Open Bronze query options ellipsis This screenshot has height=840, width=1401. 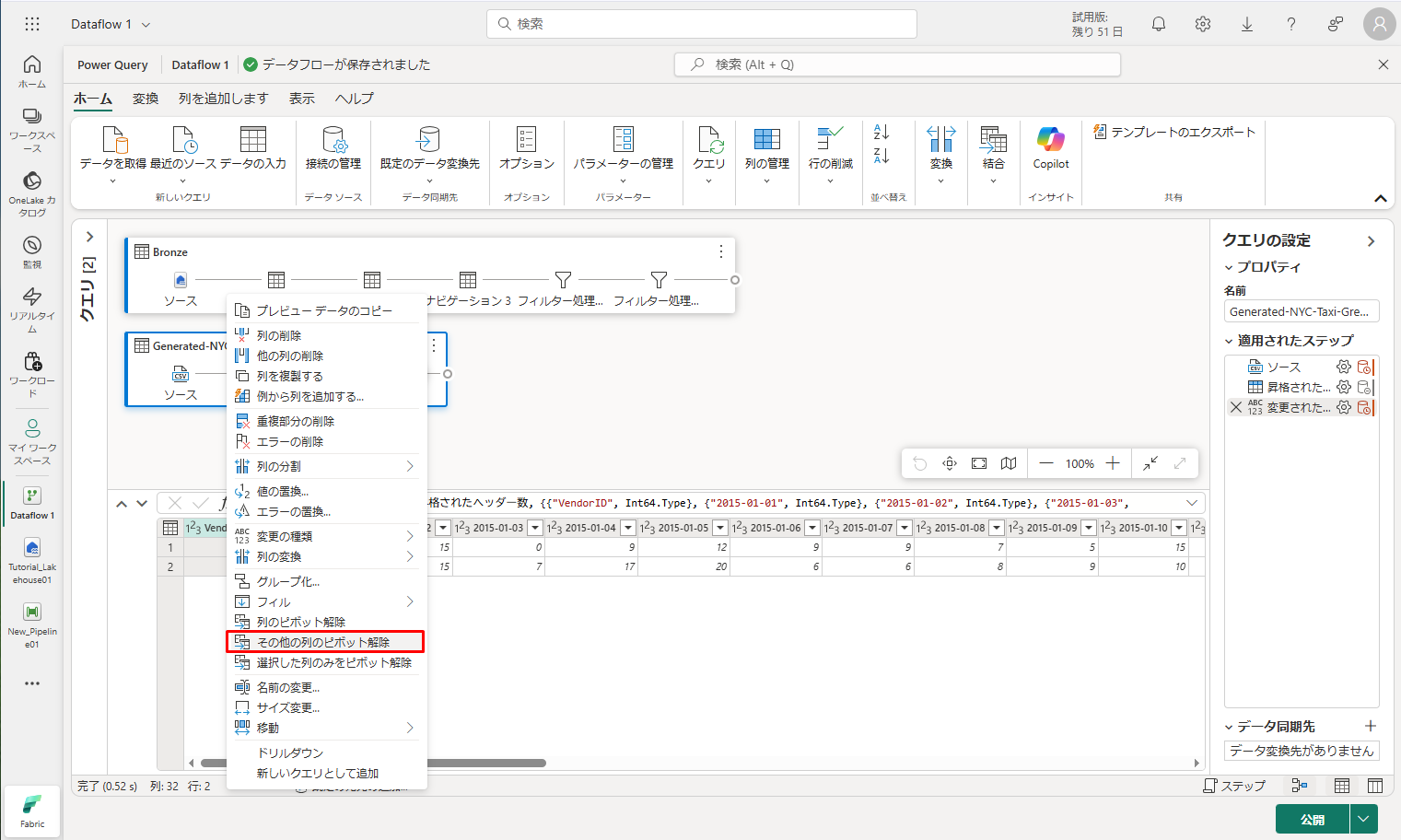point(721,251)
